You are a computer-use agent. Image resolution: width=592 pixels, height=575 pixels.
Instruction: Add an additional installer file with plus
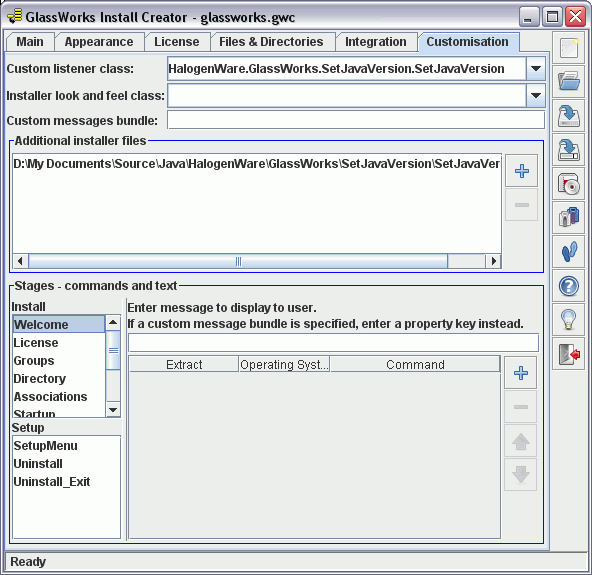tap(521, 171)
